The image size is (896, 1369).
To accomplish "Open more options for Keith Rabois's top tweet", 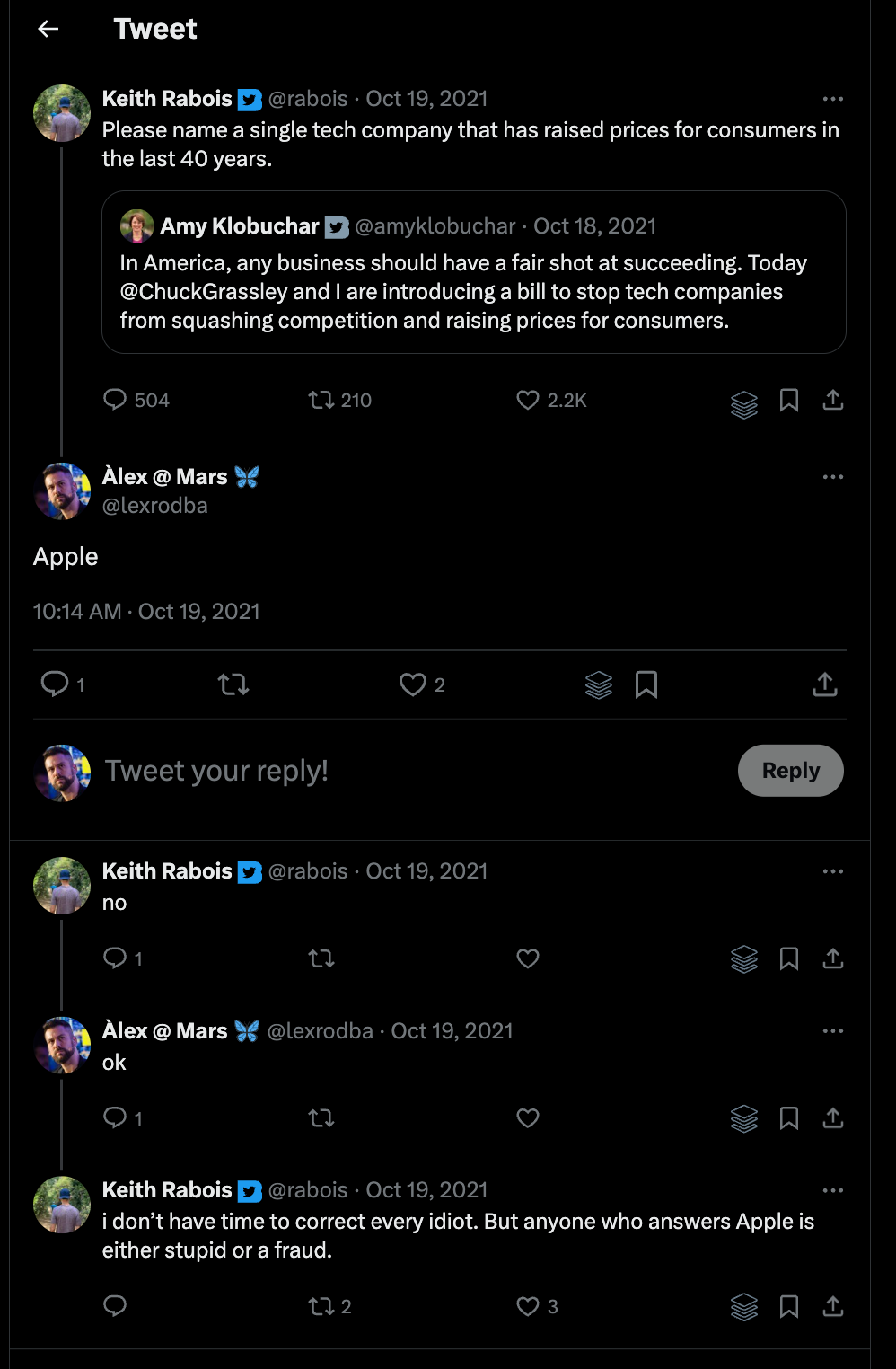I will click(832, 99).
